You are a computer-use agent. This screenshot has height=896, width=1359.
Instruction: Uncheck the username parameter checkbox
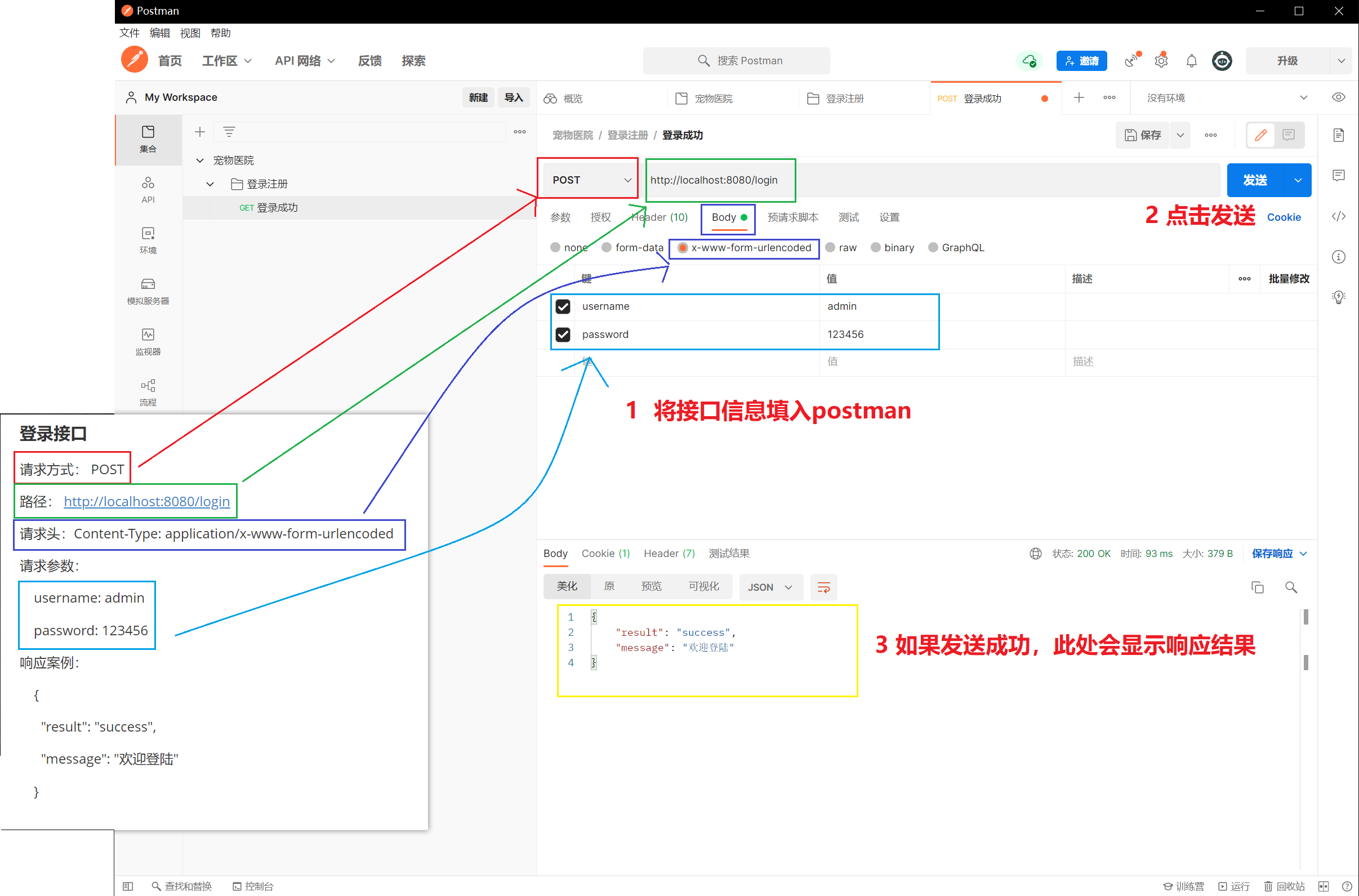562,306
